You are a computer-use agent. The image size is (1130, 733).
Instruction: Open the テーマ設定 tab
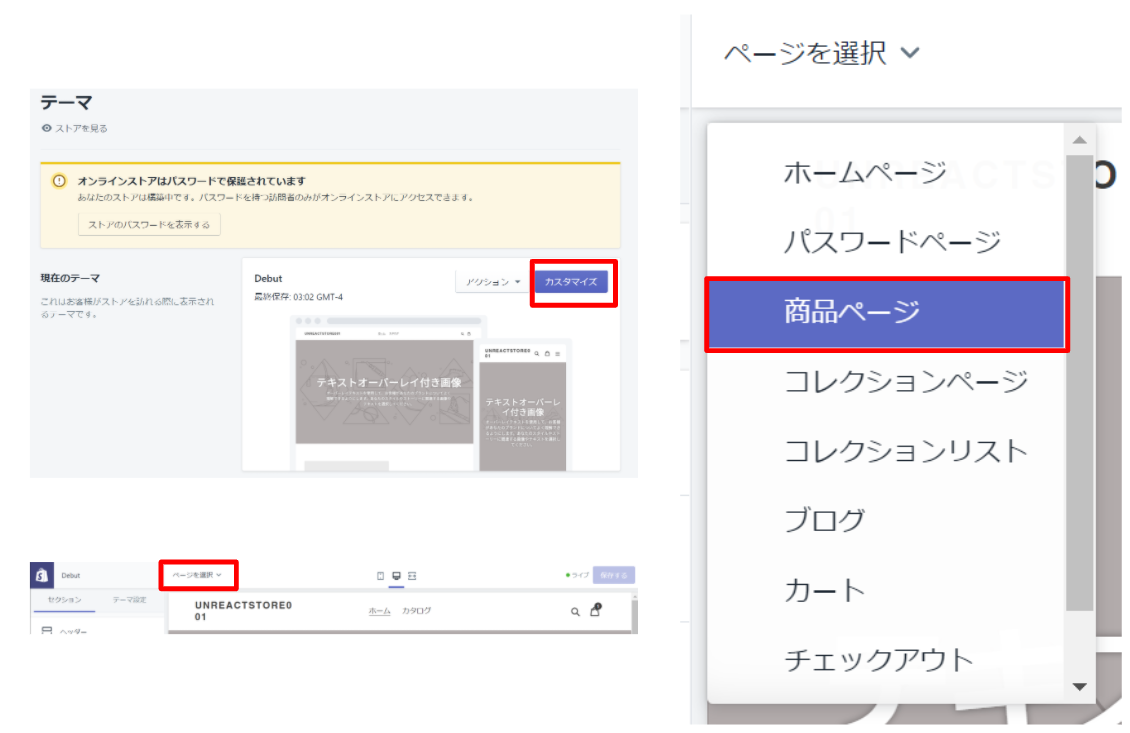[x=129, y=599]
